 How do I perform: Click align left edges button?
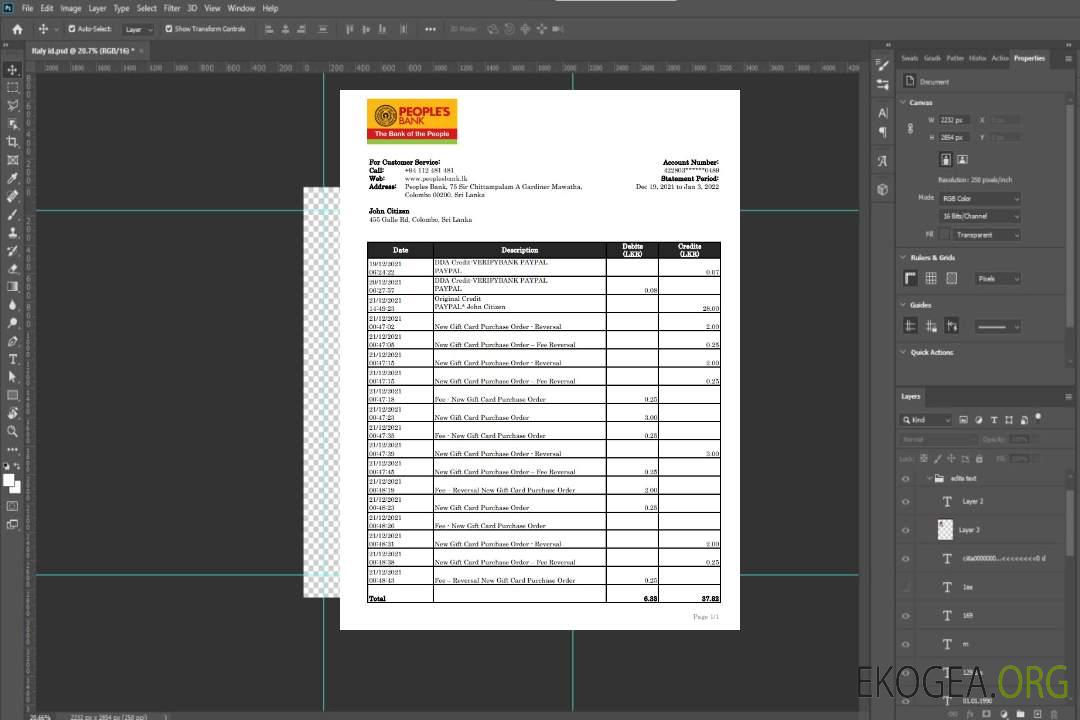pos(269,29)
